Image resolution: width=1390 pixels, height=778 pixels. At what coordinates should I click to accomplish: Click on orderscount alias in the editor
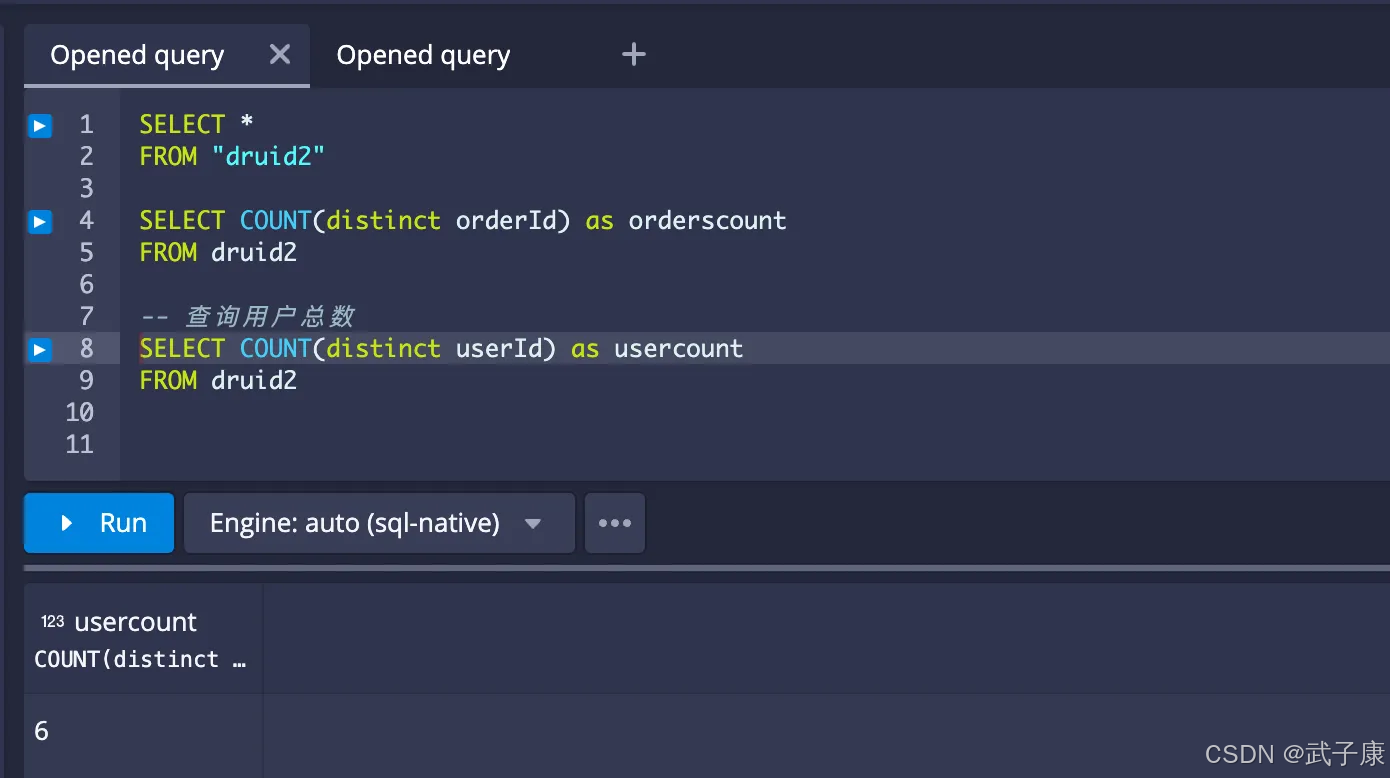(706, 221)
